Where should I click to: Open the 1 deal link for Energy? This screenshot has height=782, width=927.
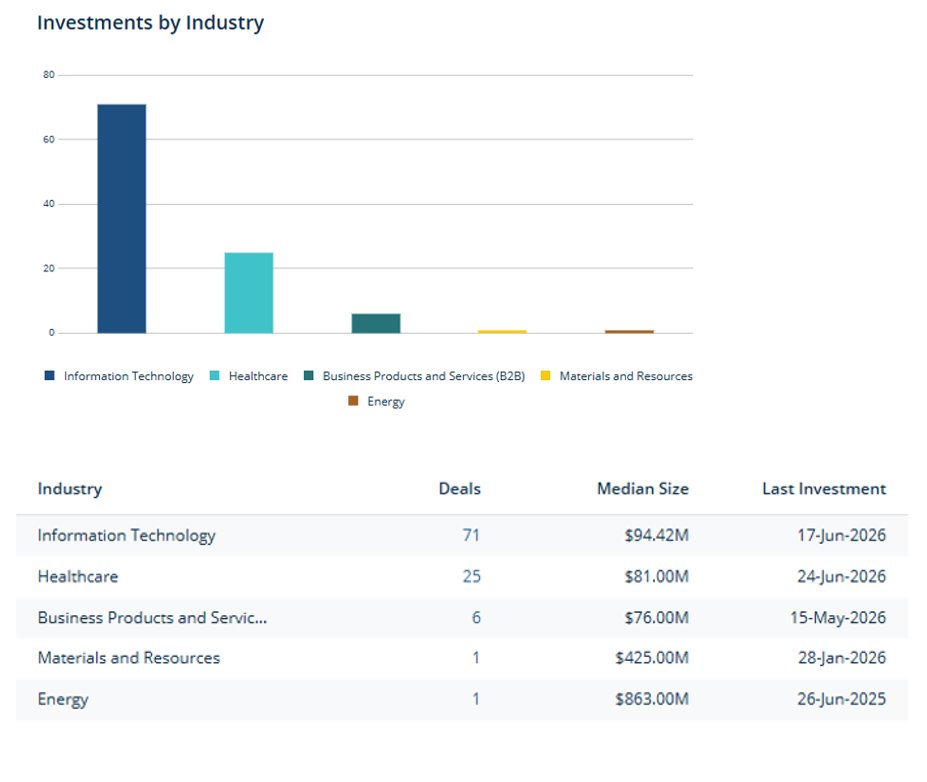[476, 699]
